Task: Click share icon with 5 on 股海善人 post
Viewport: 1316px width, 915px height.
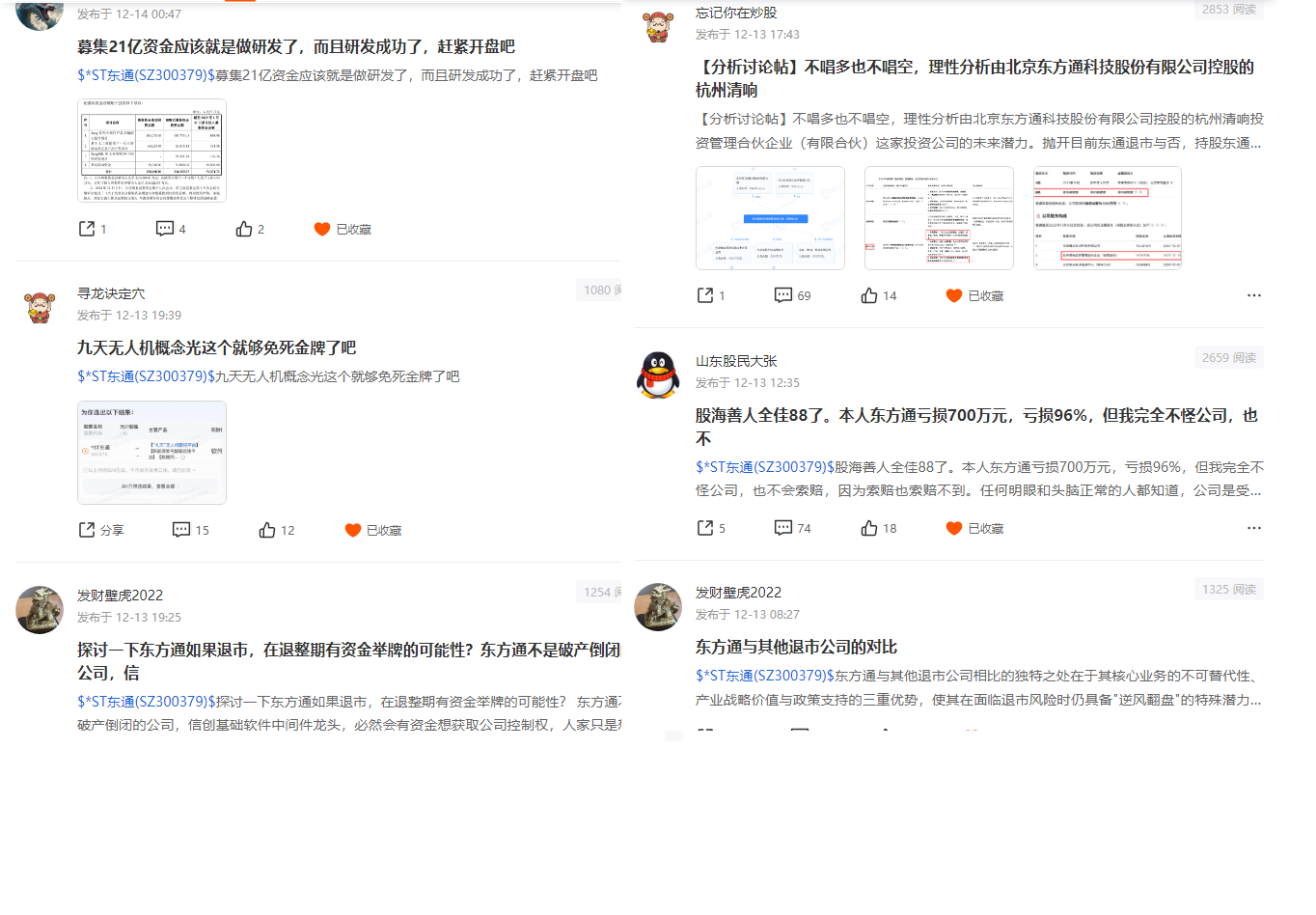Action: coord(705,528)
